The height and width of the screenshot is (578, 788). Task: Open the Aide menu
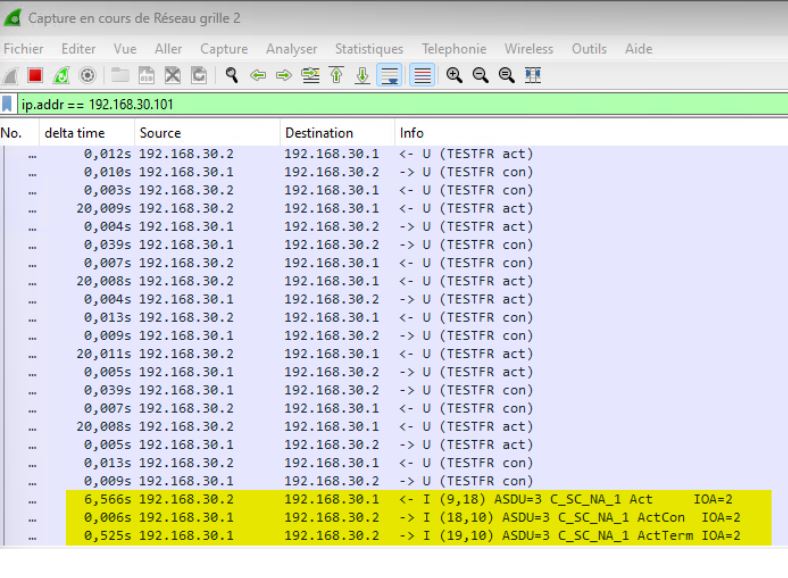638,49
